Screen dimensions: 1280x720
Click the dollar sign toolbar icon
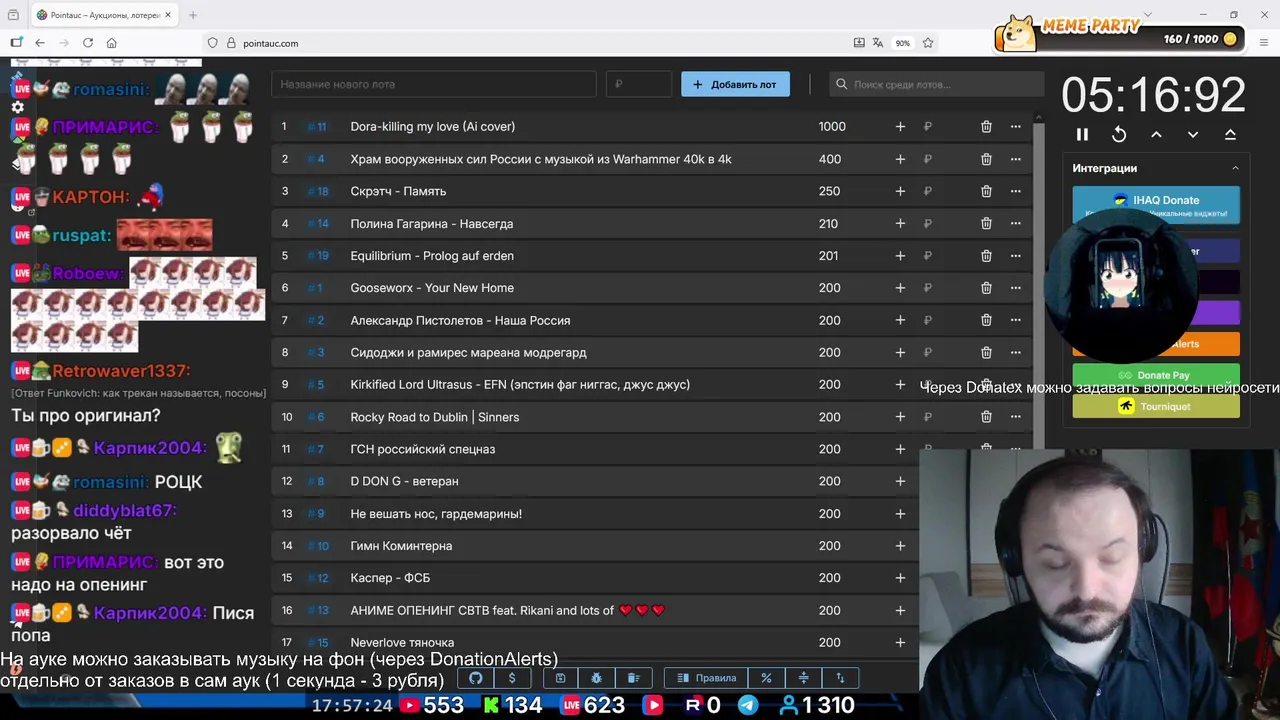click(x=512, y=678)
